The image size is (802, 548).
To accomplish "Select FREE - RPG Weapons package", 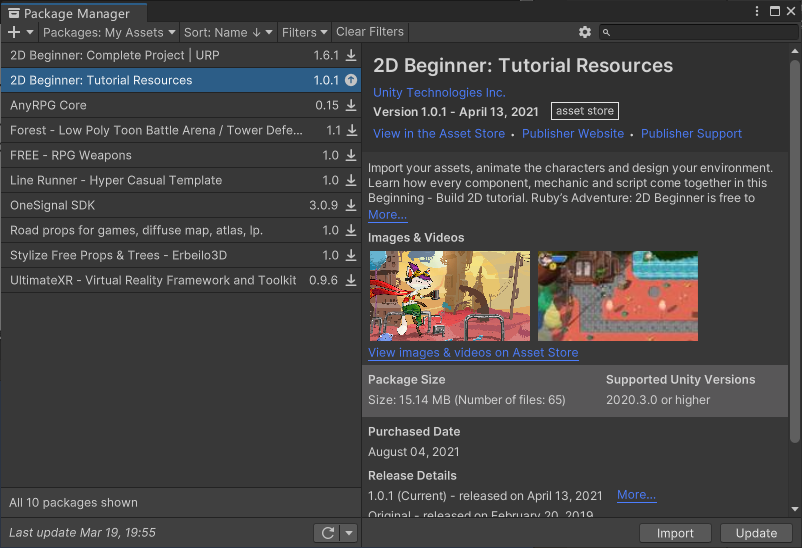I will (181, 155).
